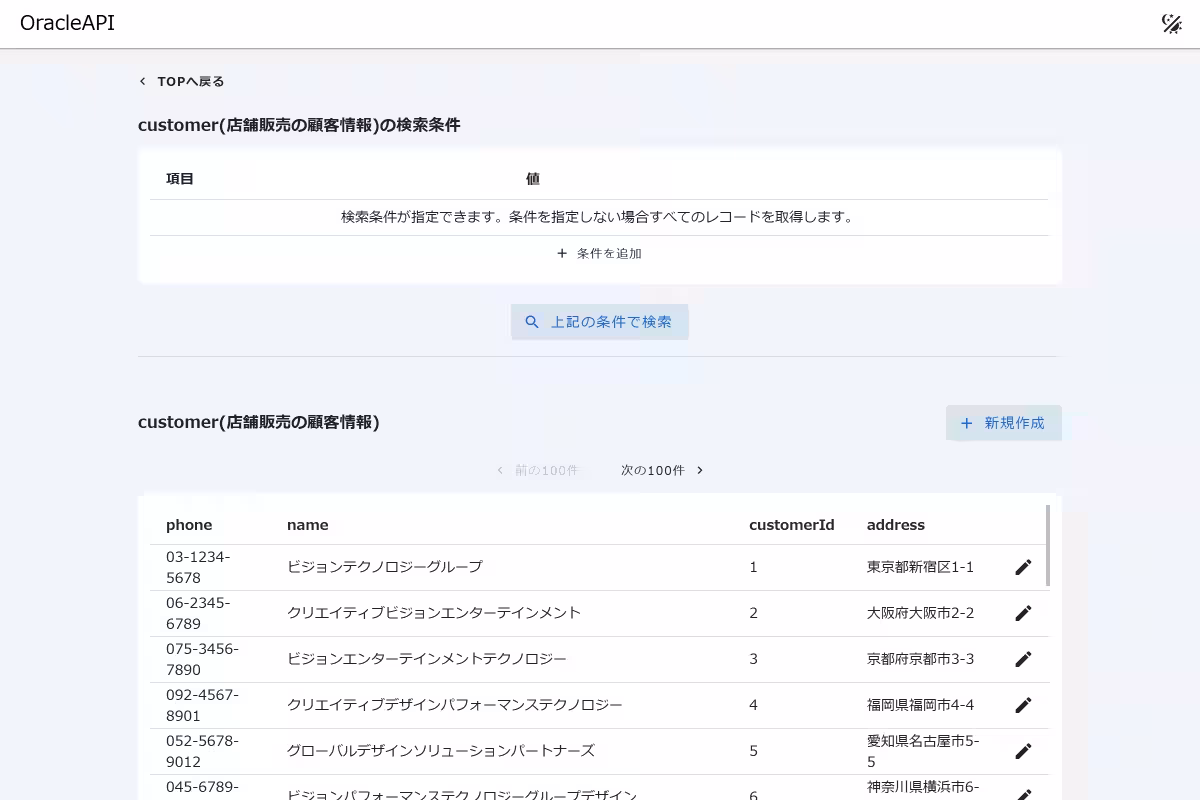
Task: Click the magnifier icon on the search button
Action: click(532, 322)
